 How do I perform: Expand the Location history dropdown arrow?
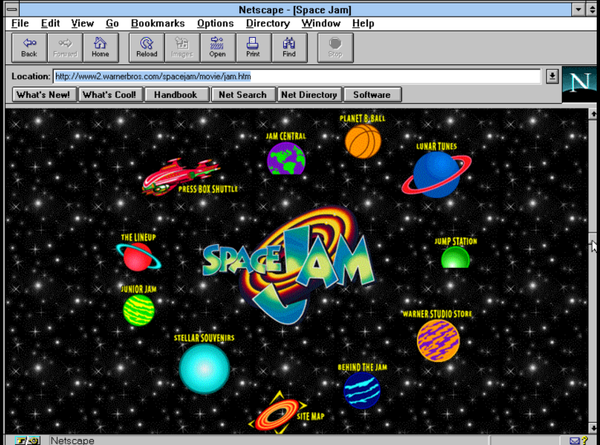(552, 76)
